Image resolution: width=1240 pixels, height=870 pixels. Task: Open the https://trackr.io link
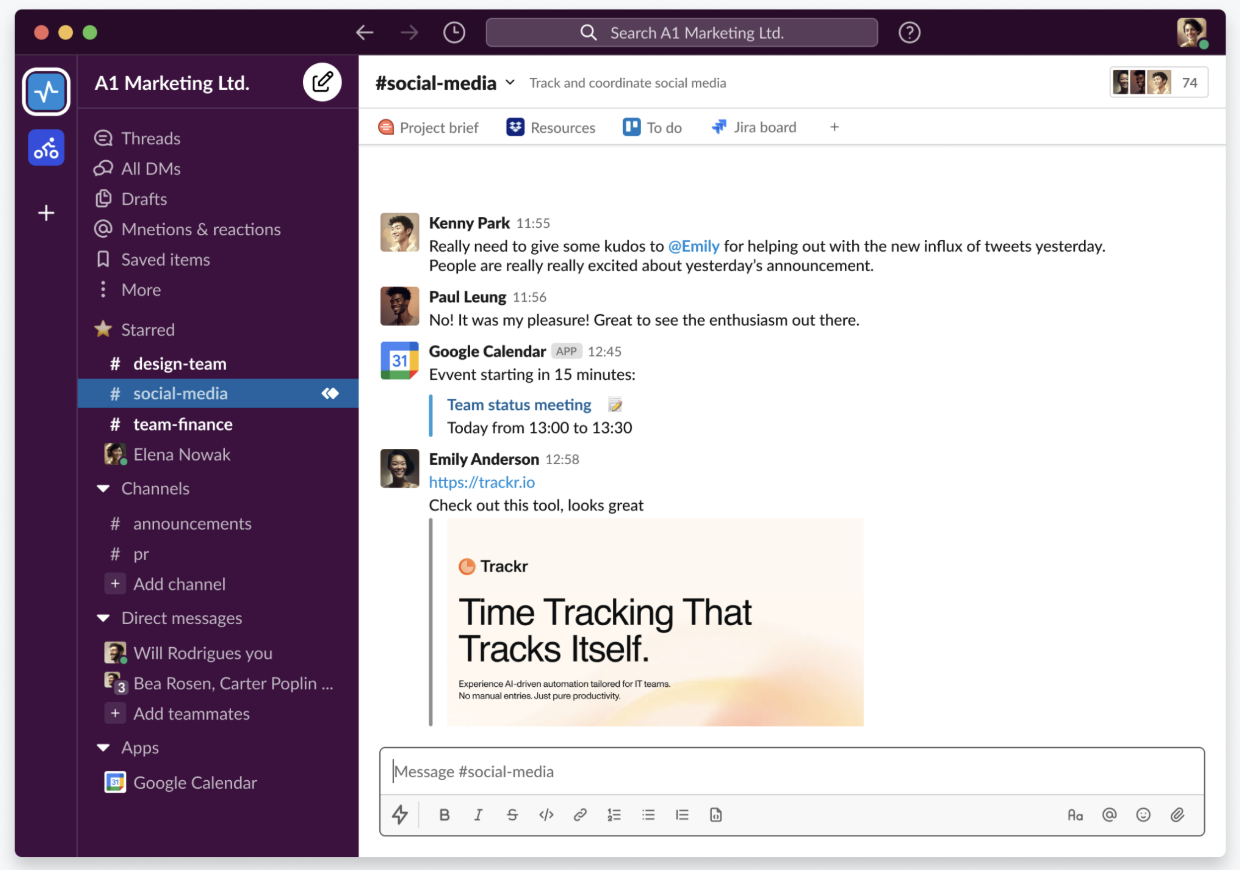(x=482, y=482)
